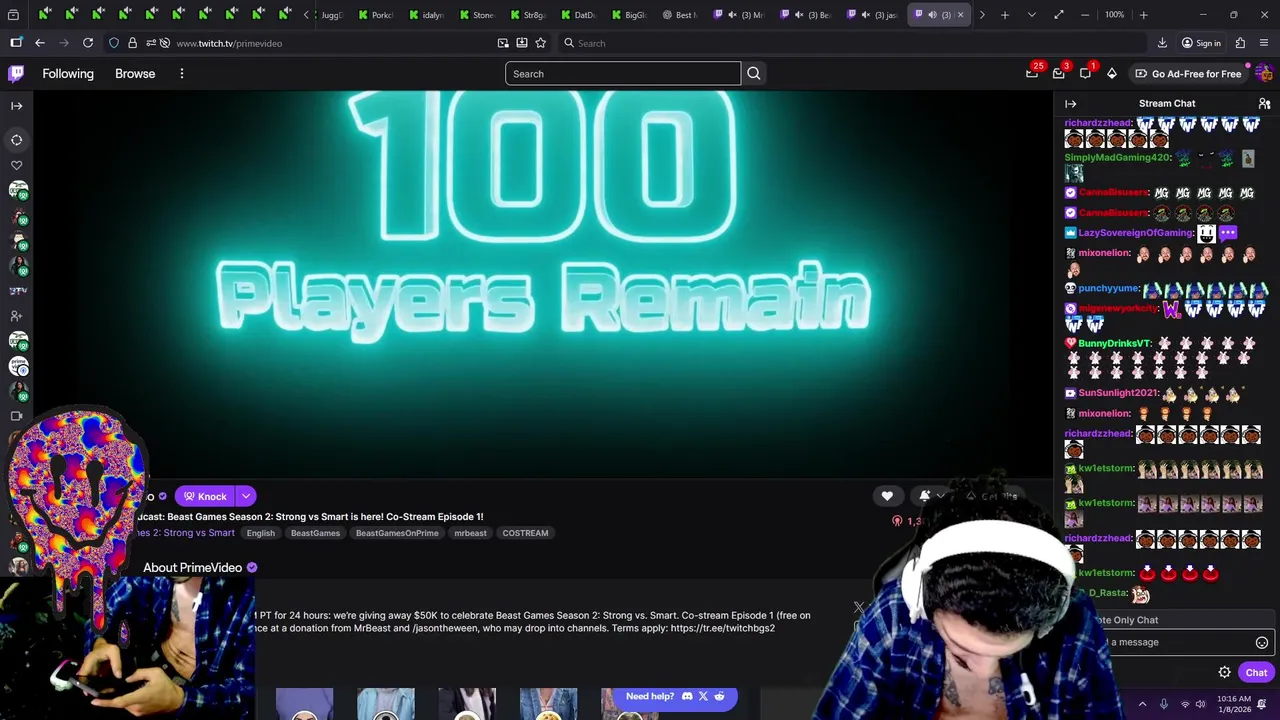Open the list all tabs dropdown
This screenshot has width=1280, height=720.
pyautogui.click(x=1031, y=15)
